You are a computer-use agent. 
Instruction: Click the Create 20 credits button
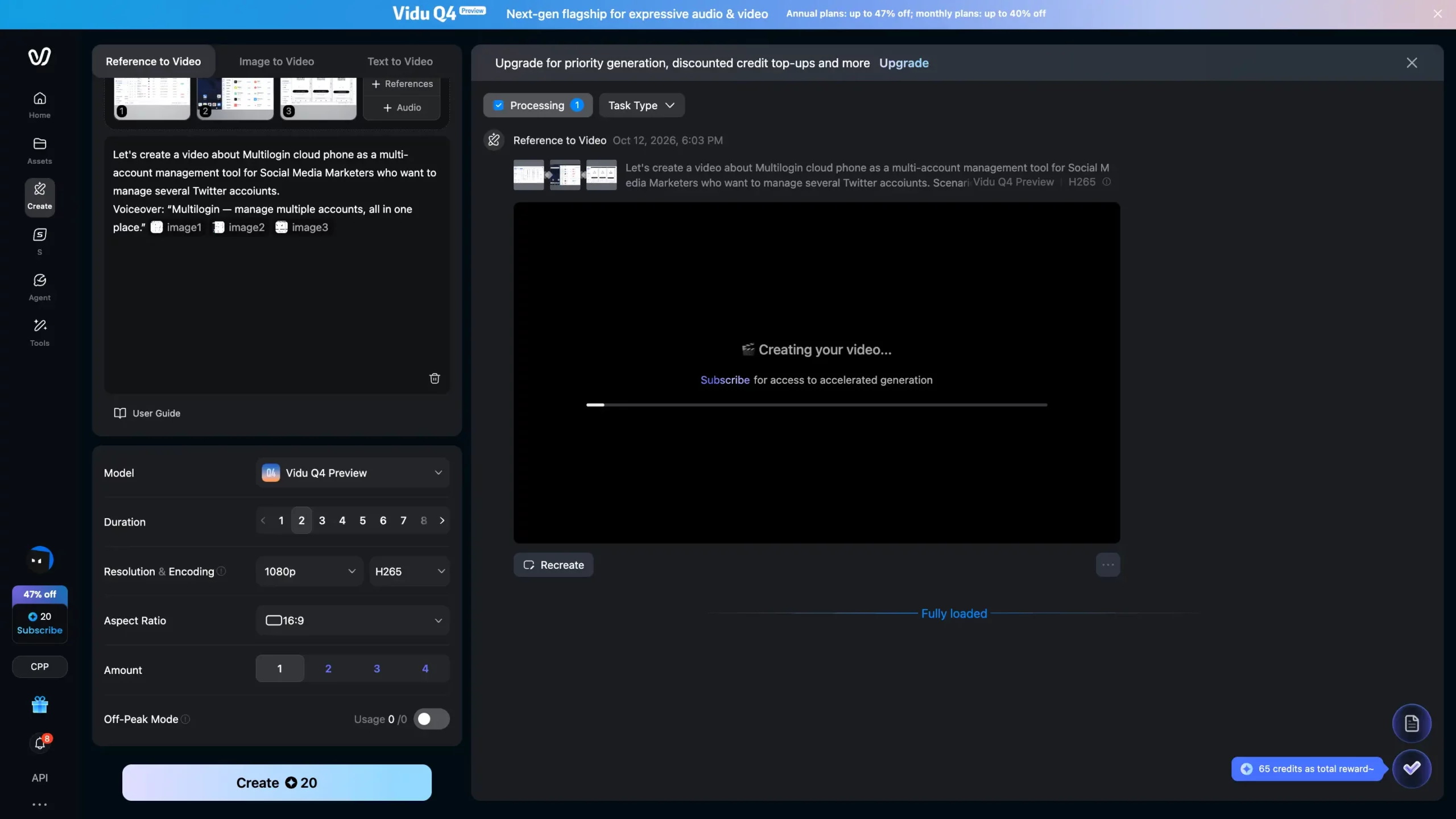pyautogui.click(x=276, y=783)
